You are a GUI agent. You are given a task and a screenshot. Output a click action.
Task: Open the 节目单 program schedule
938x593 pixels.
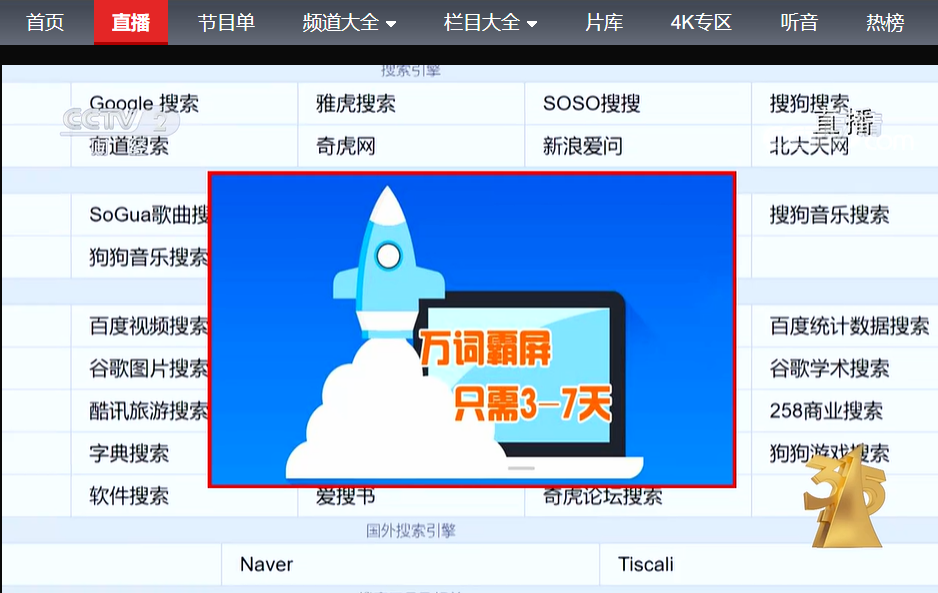coord(226,23)
